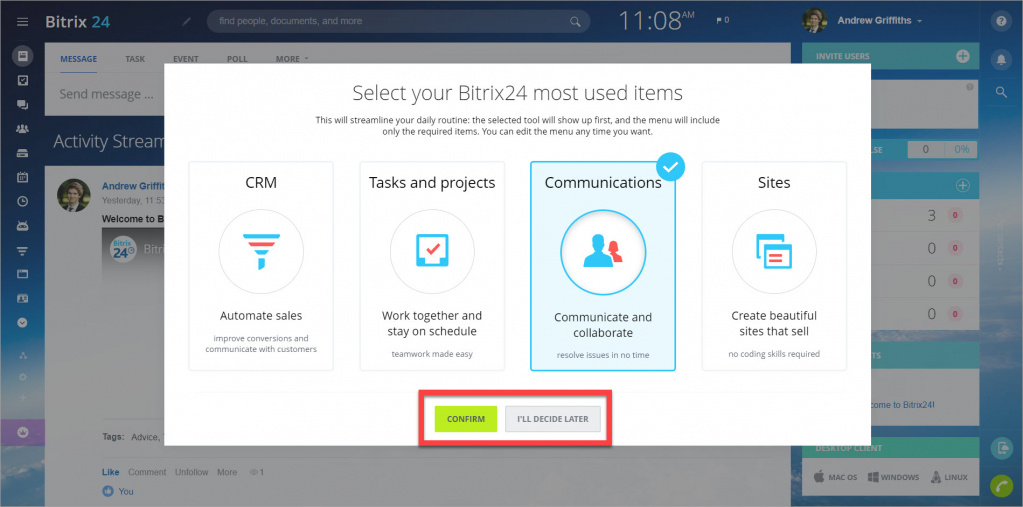
Task: Click search icon in right panel
Action: tap(1001, 93)
